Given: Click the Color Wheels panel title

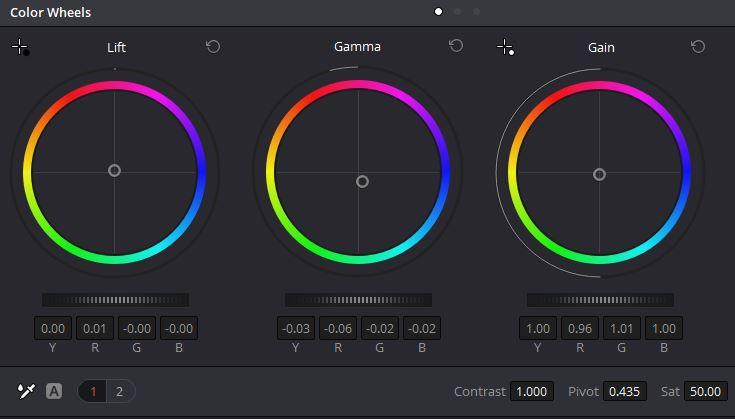Looking at the screenshot, I should pos(51,13).
